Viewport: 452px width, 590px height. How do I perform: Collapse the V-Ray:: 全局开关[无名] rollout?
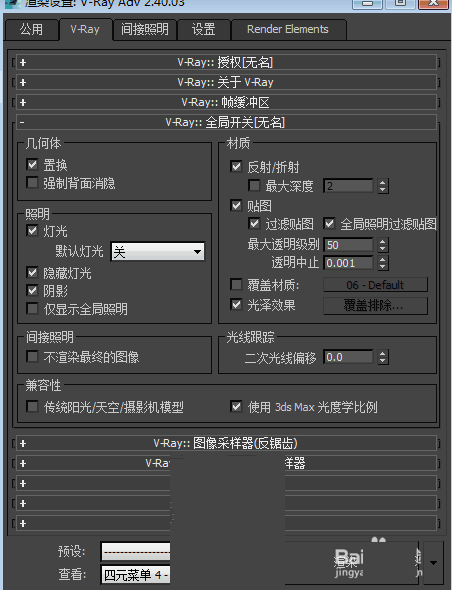click(x=226, y=122)
